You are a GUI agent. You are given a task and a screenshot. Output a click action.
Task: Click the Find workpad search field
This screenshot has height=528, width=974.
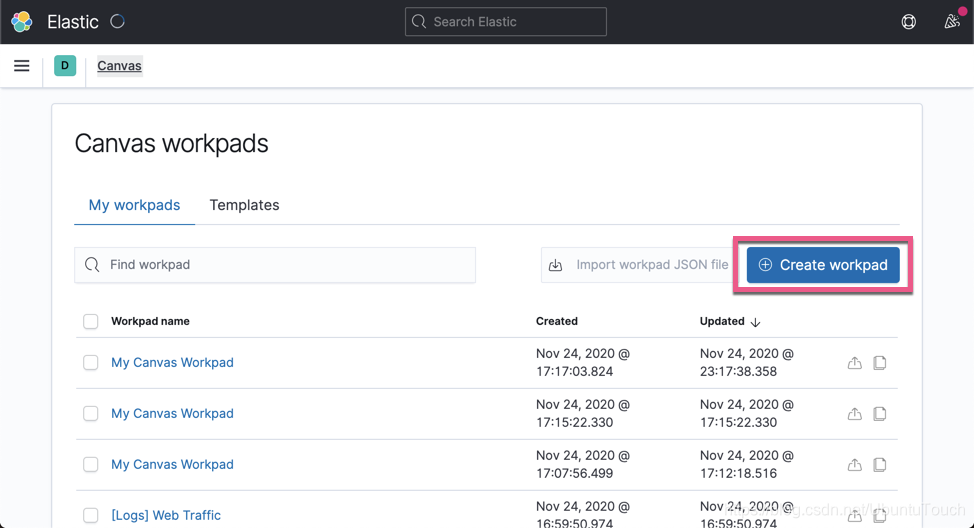coord(275,265)
